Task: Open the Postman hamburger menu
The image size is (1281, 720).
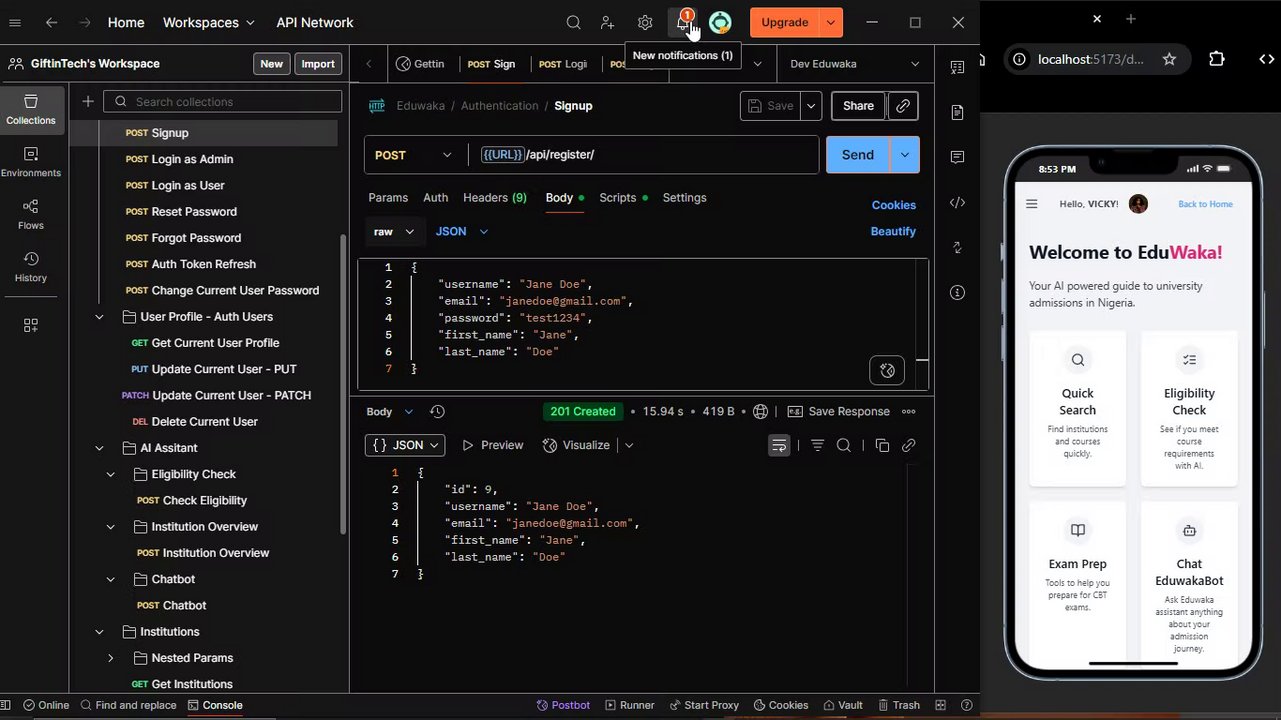Action: [14, 22]
